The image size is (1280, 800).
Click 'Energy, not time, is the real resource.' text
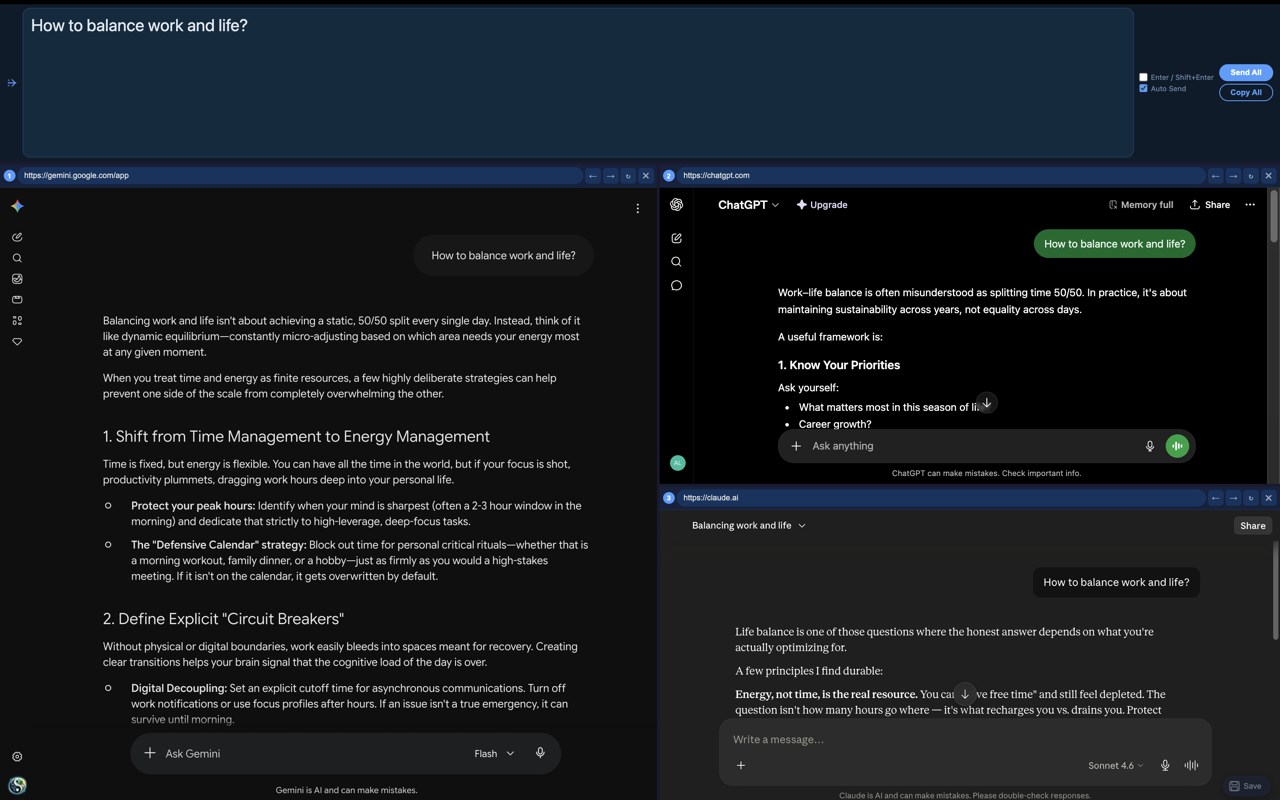[x=826, y=694]
